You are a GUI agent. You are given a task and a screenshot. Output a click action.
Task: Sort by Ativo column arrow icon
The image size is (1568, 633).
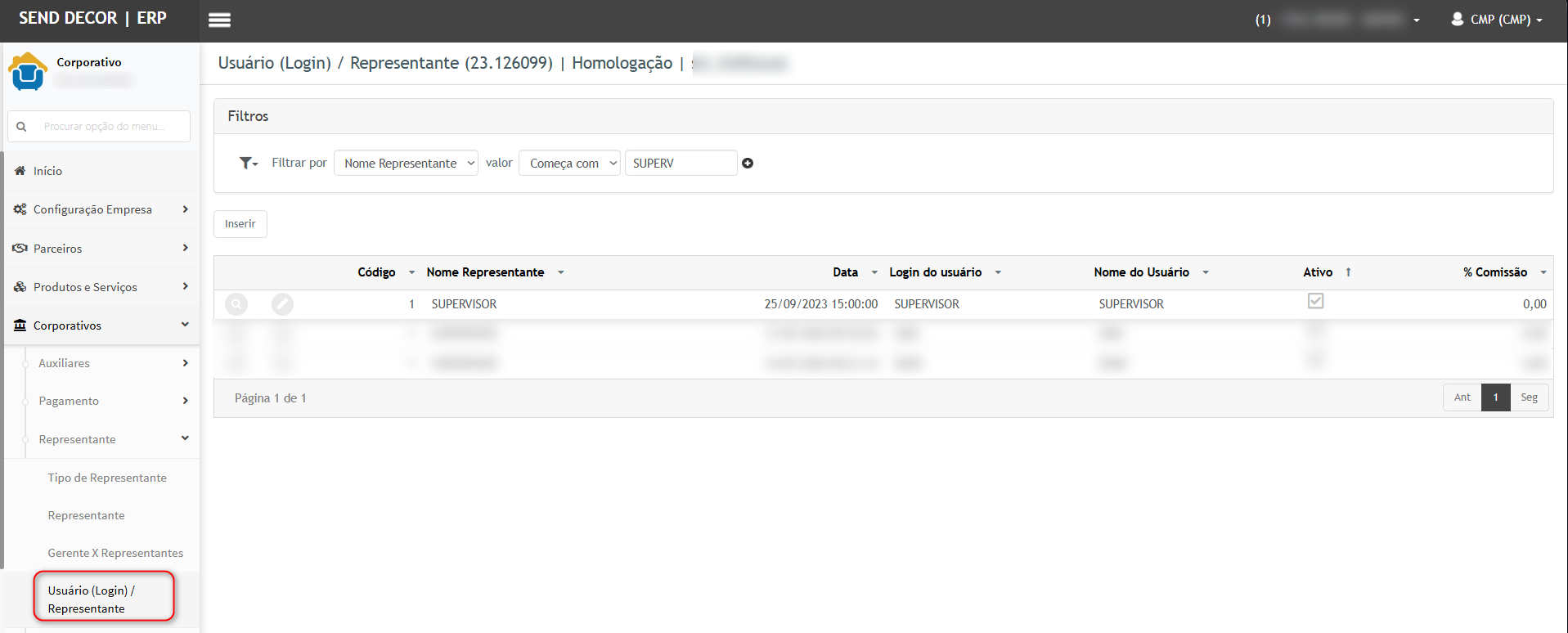(1348, 272)
